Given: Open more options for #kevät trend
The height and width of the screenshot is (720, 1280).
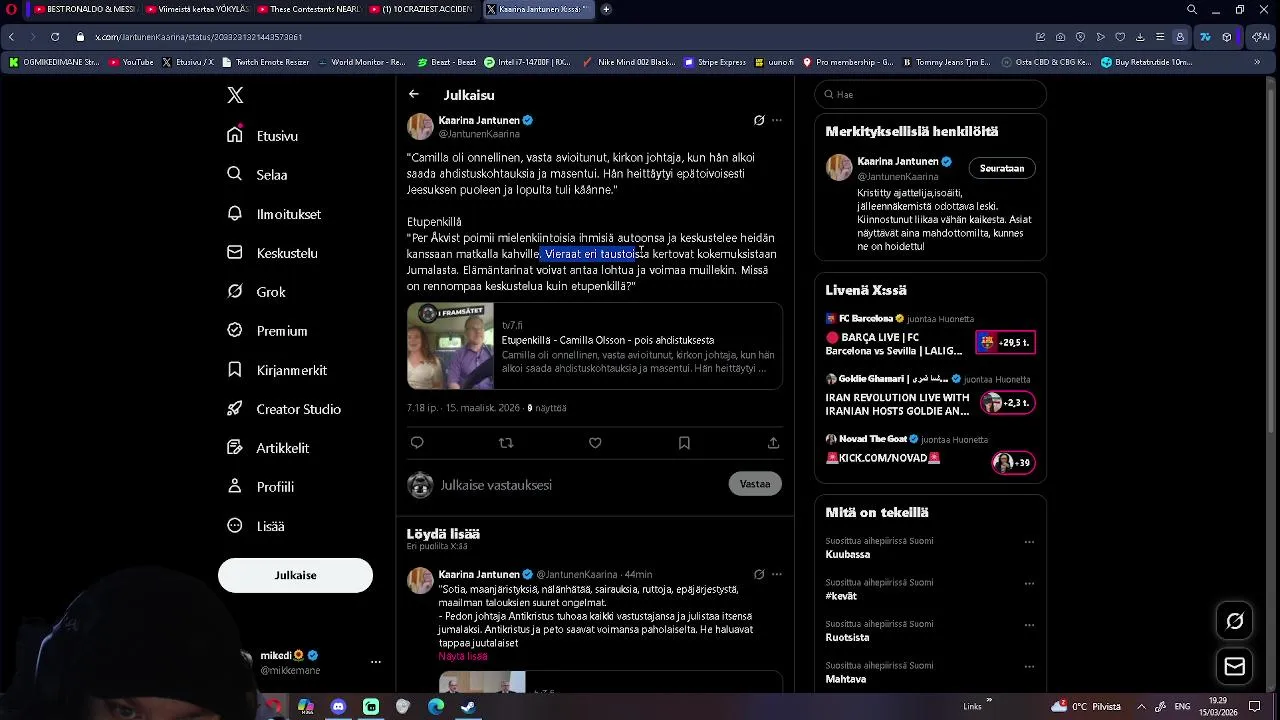Looking at the screenshot, I should 1029,583.
